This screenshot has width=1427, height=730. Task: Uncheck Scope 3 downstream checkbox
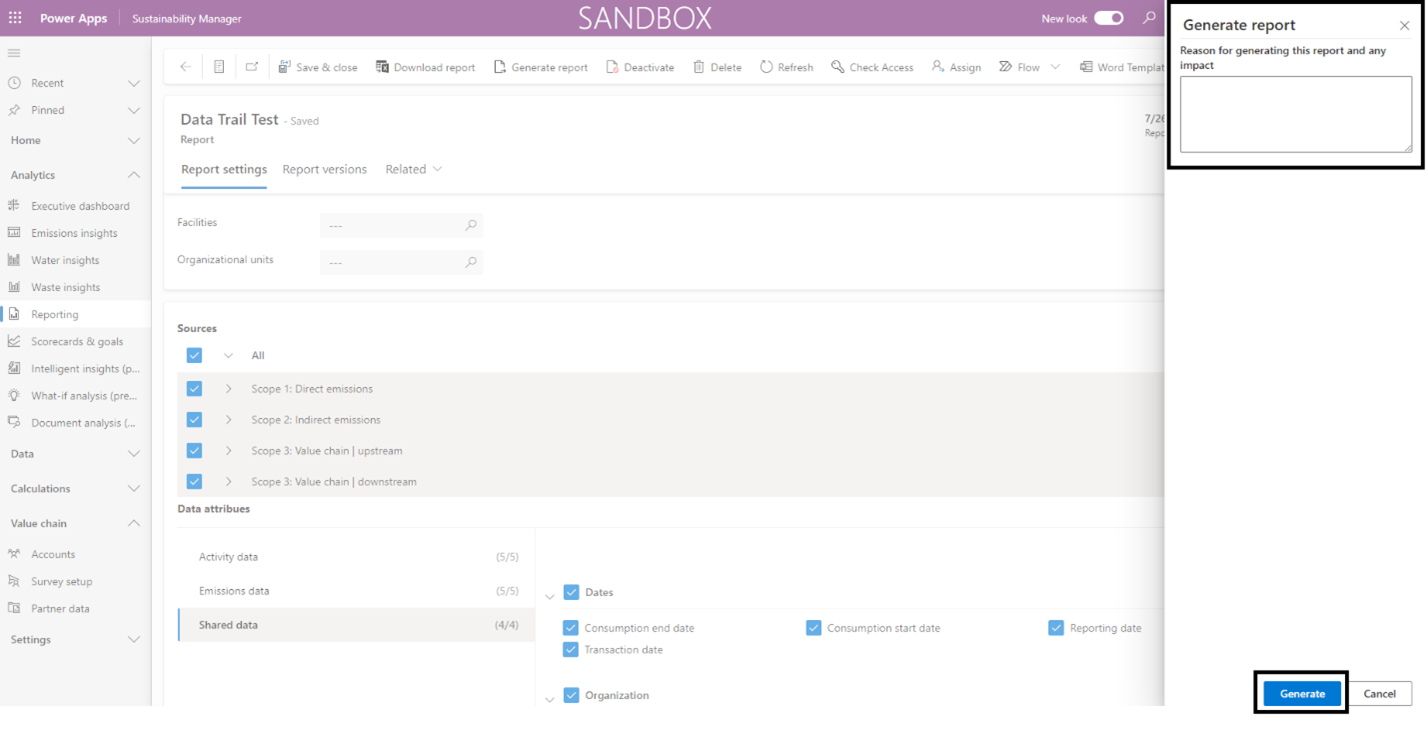click(194, 481)
